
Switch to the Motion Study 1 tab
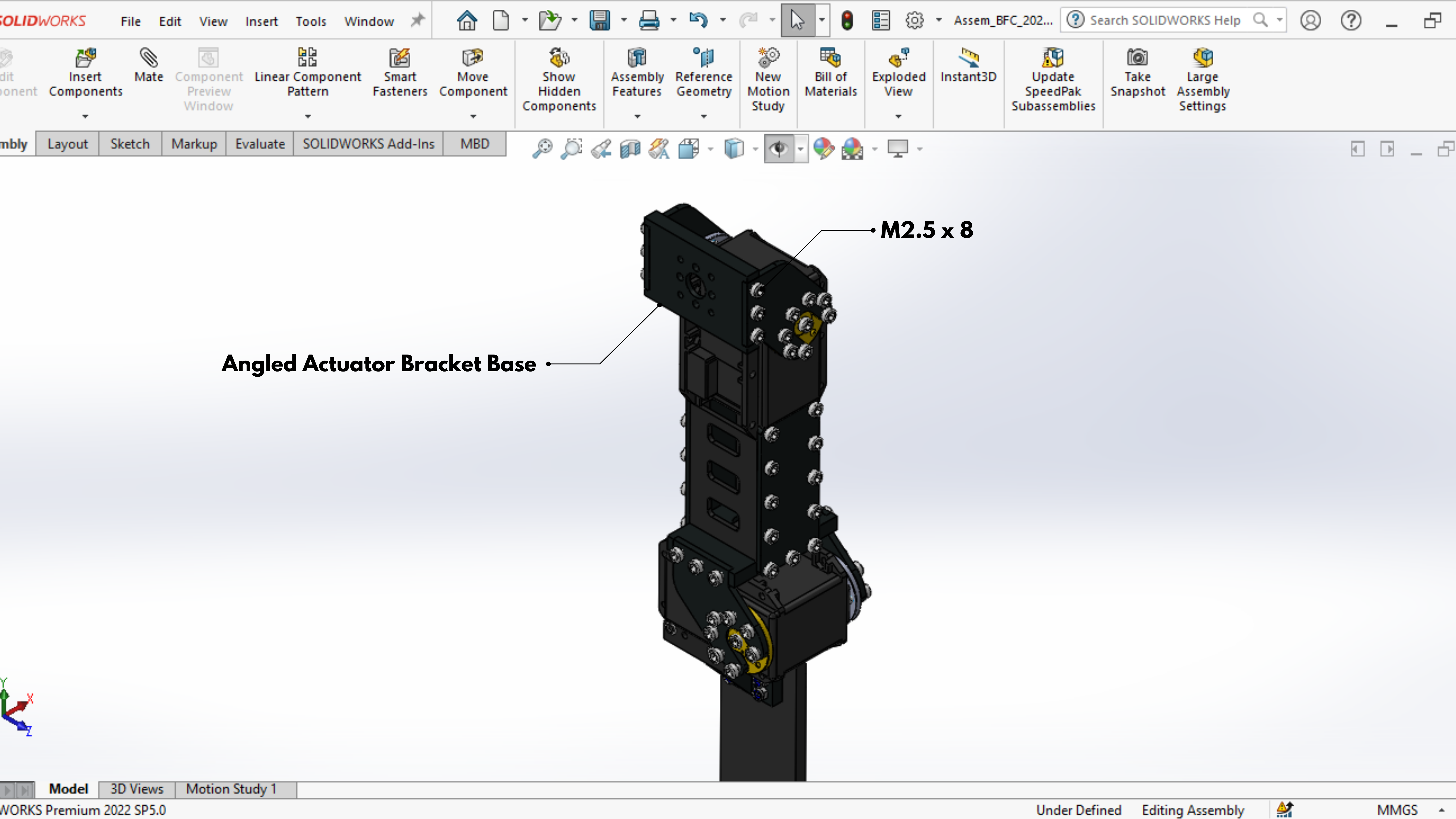(x=231, y=789)
